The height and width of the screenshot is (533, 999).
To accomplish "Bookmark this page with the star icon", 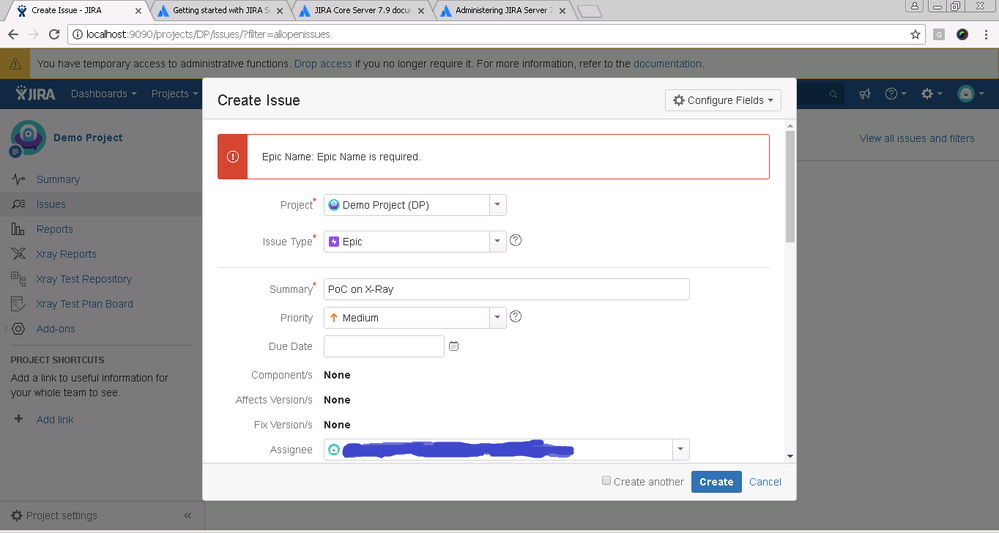I will point(916,34).
